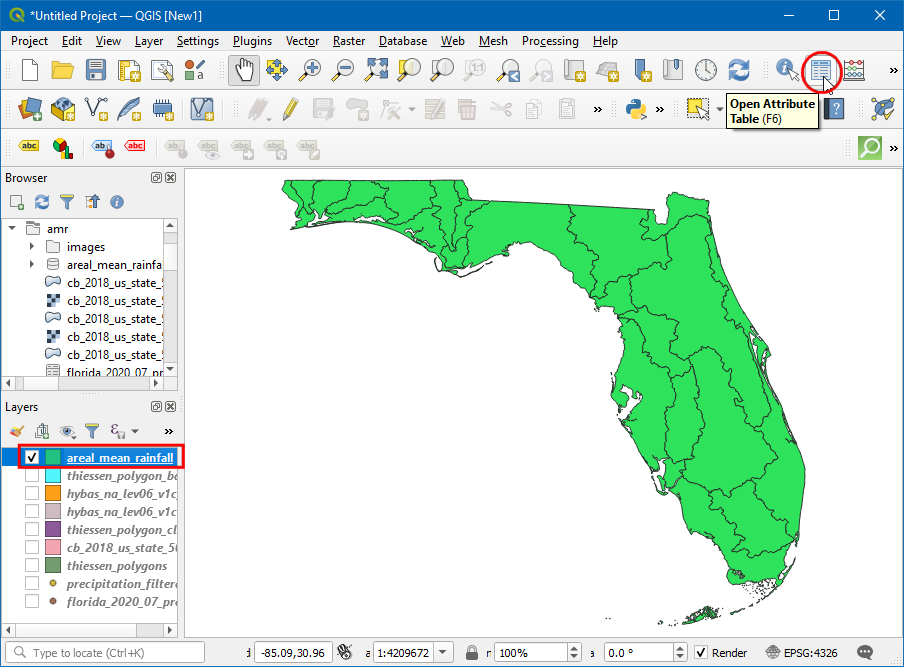The image size is (904, 667).
Task: Open the map scale dropdown
Action: pyautogui.click(x=443, y=653)
